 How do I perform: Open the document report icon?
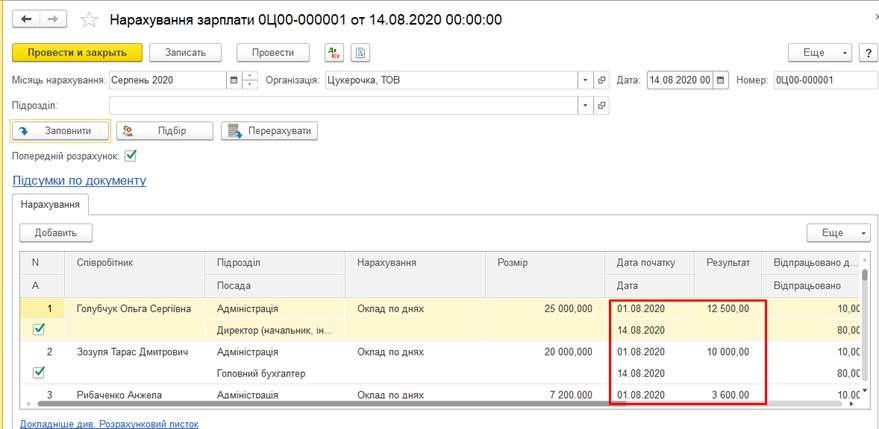click(x=360, y=53)
